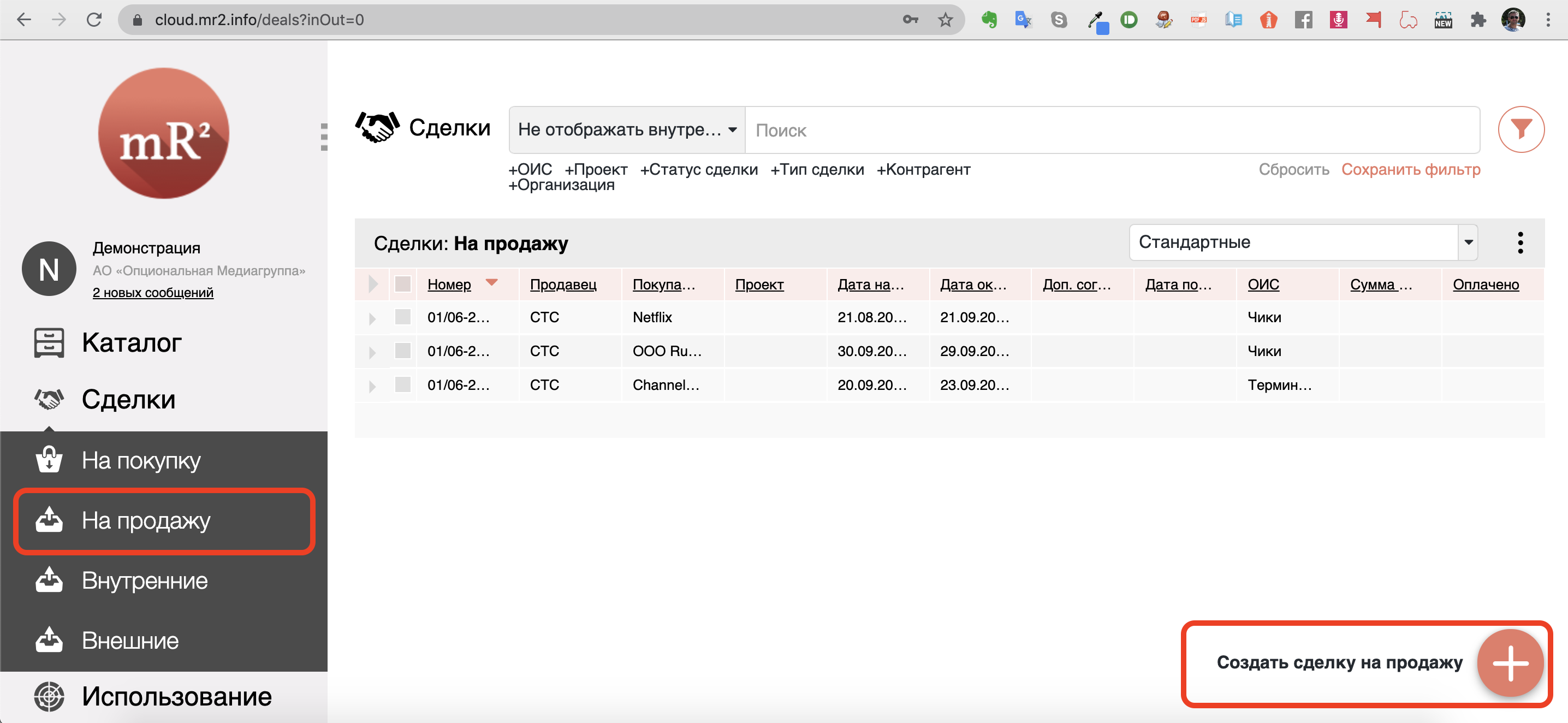
Task: Click into the Поиск search field
Action: click(1112, 129)
